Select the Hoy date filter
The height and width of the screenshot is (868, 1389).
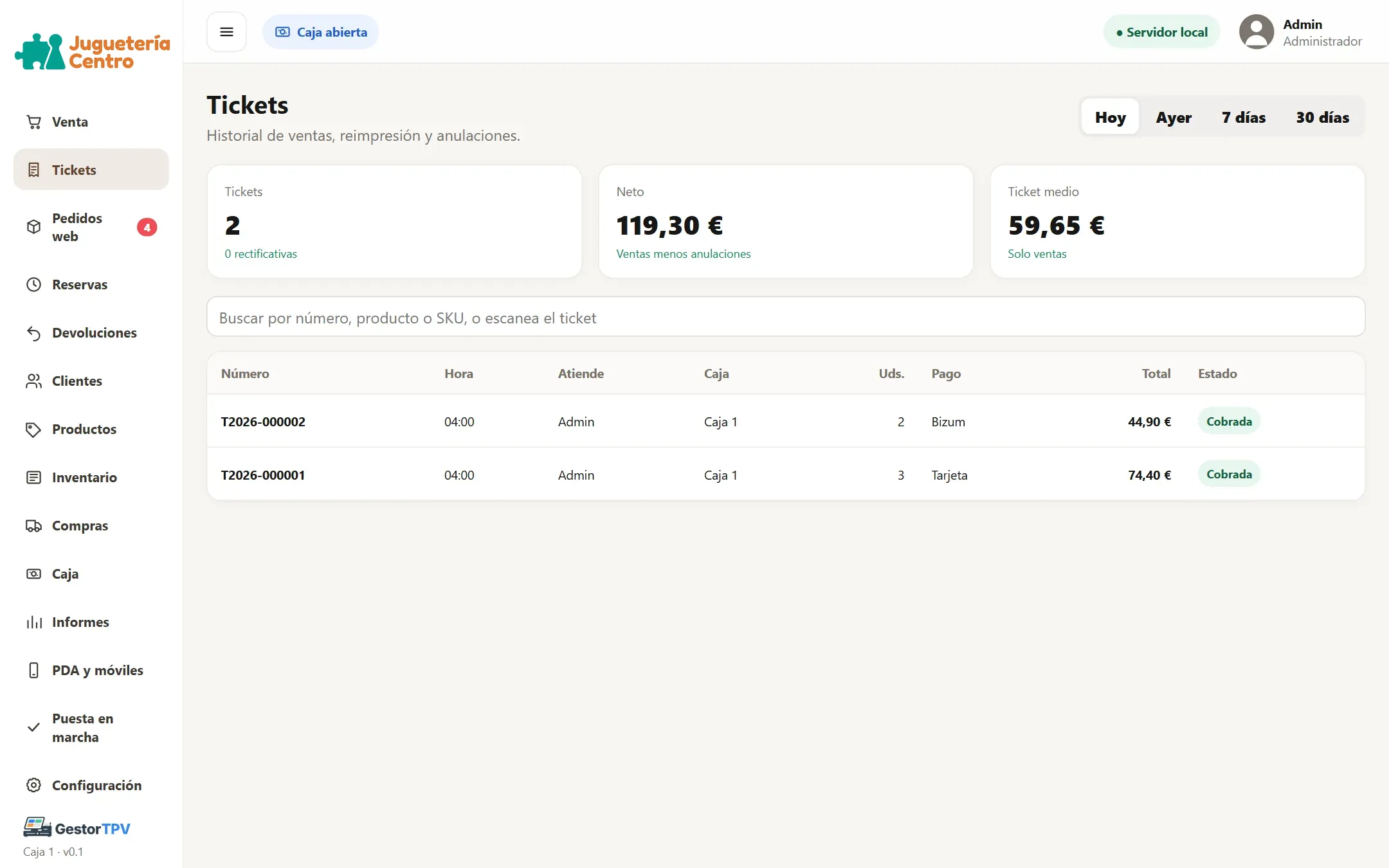pos(1111,117)
